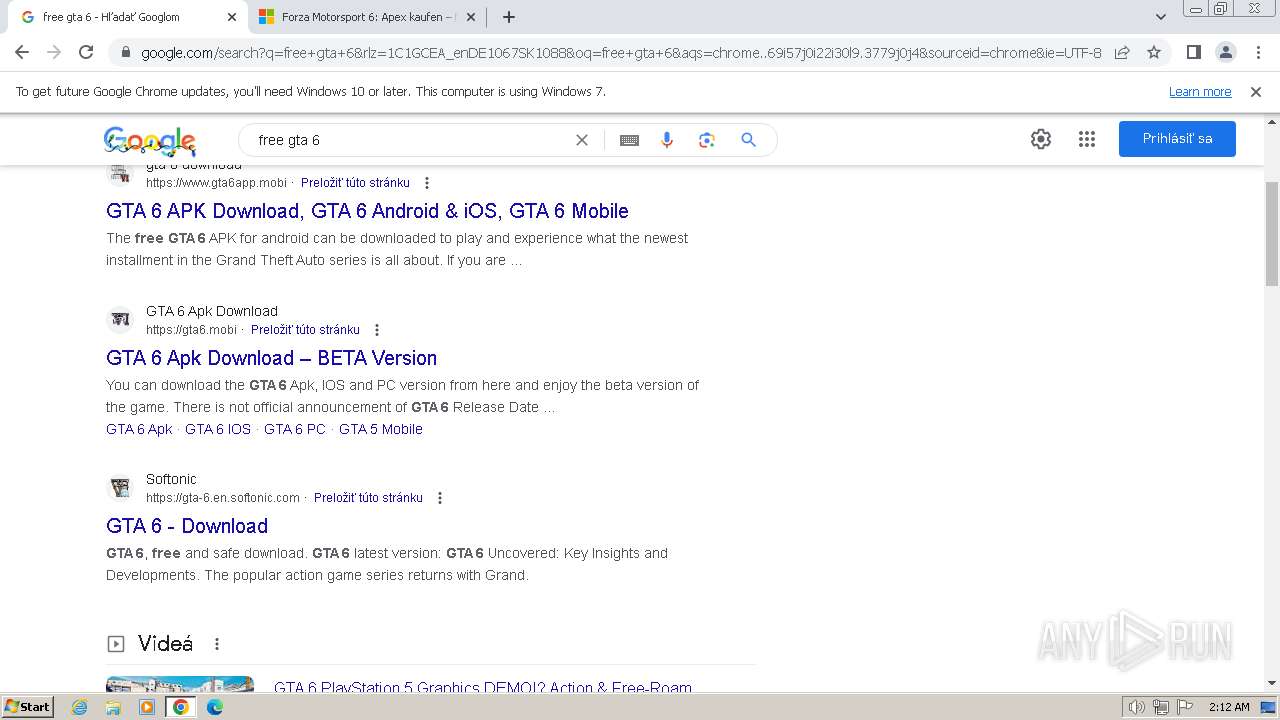View site information lock icon

126,53
